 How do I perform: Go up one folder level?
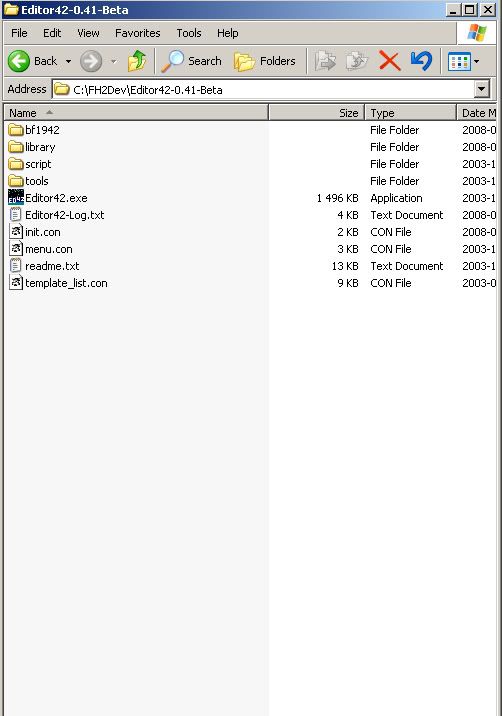click(x=137, y=61)
